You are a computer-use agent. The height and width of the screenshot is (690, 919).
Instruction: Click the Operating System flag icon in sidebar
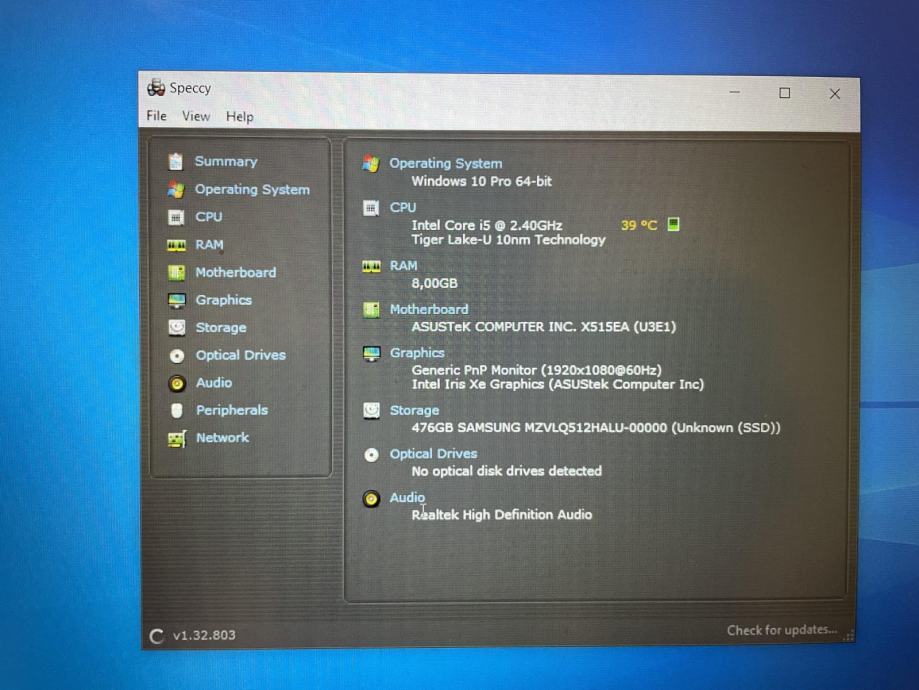coord(176,189)
